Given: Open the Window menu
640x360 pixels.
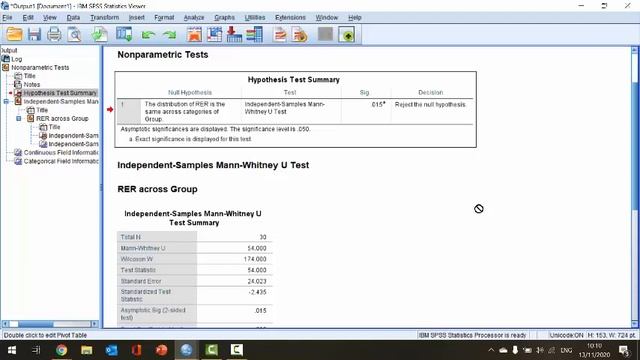Looking at the screenshot, I should pyautogui.click(x=327, y=18).
